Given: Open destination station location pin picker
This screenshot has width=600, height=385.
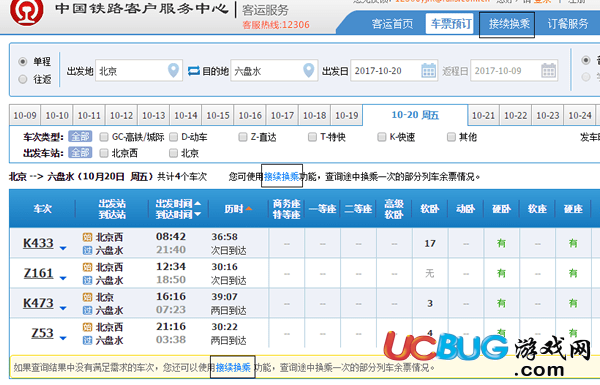Looking at the screenshot, I should point(308,70).
